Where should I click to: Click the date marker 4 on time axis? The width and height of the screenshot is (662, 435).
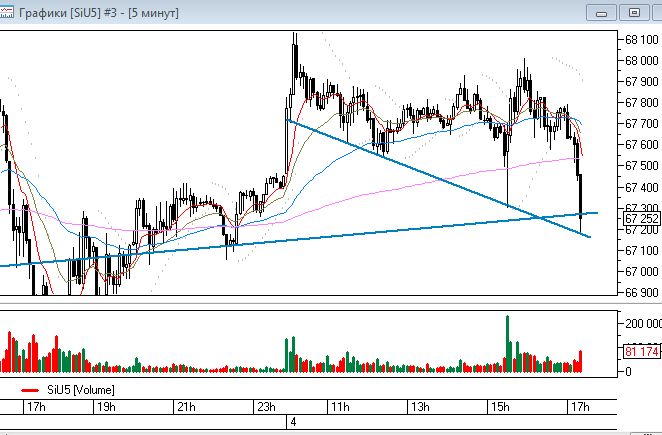[x=293, y=422]
